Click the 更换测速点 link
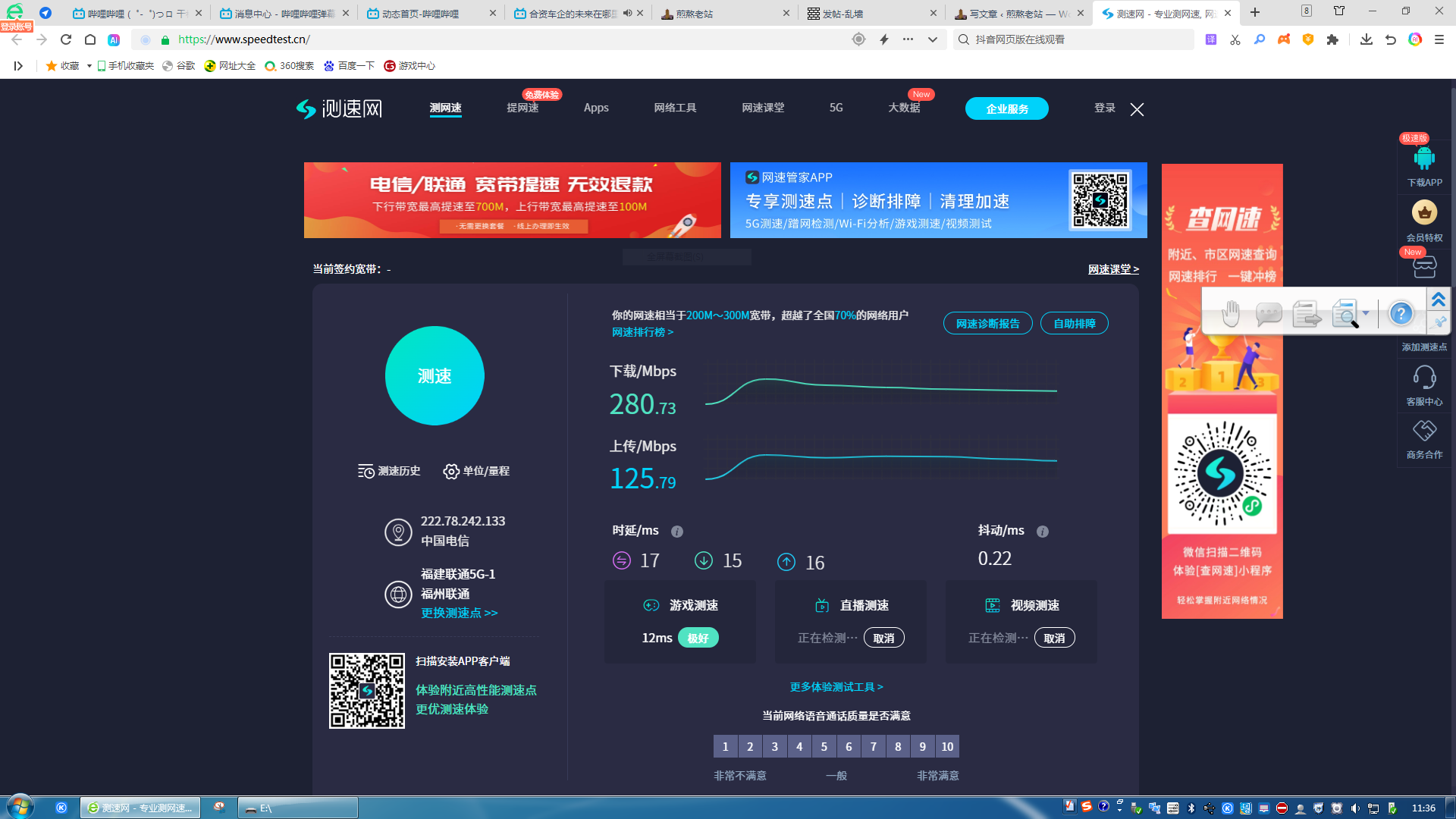The image size is (1456, 819). click(459, 613)
